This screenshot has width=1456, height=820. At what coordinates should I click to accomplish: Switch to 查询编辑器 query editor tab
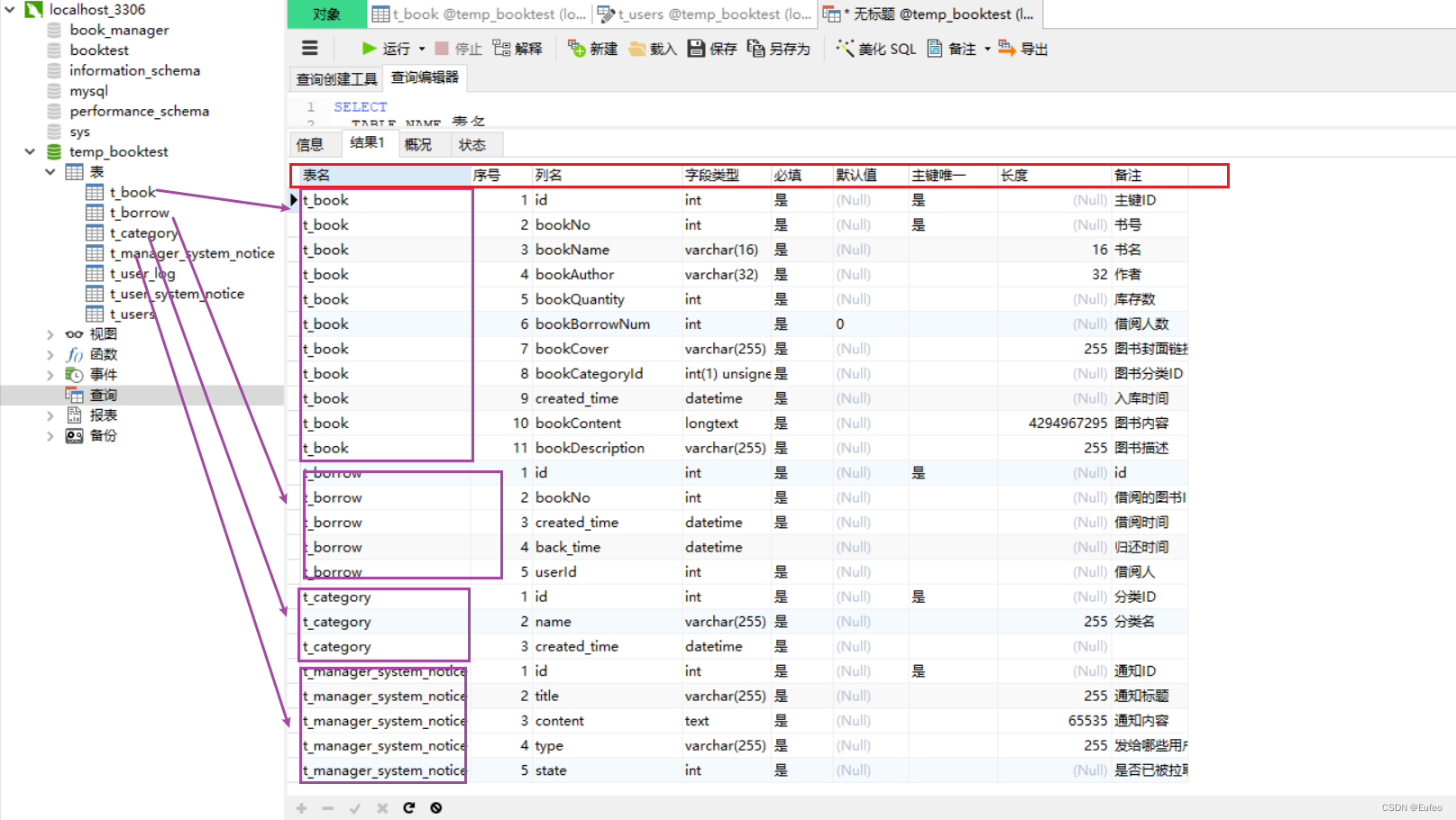click(425, 78)
